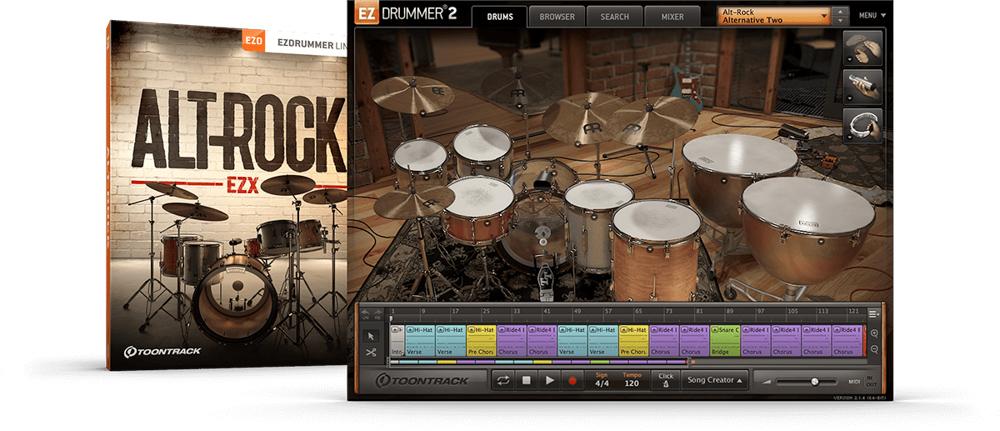Image resolution: width=1000 pixels, height=431 pixels.
Task: Hit the hi-hat cymbal in the kit
Action: (x=414, y=203)
